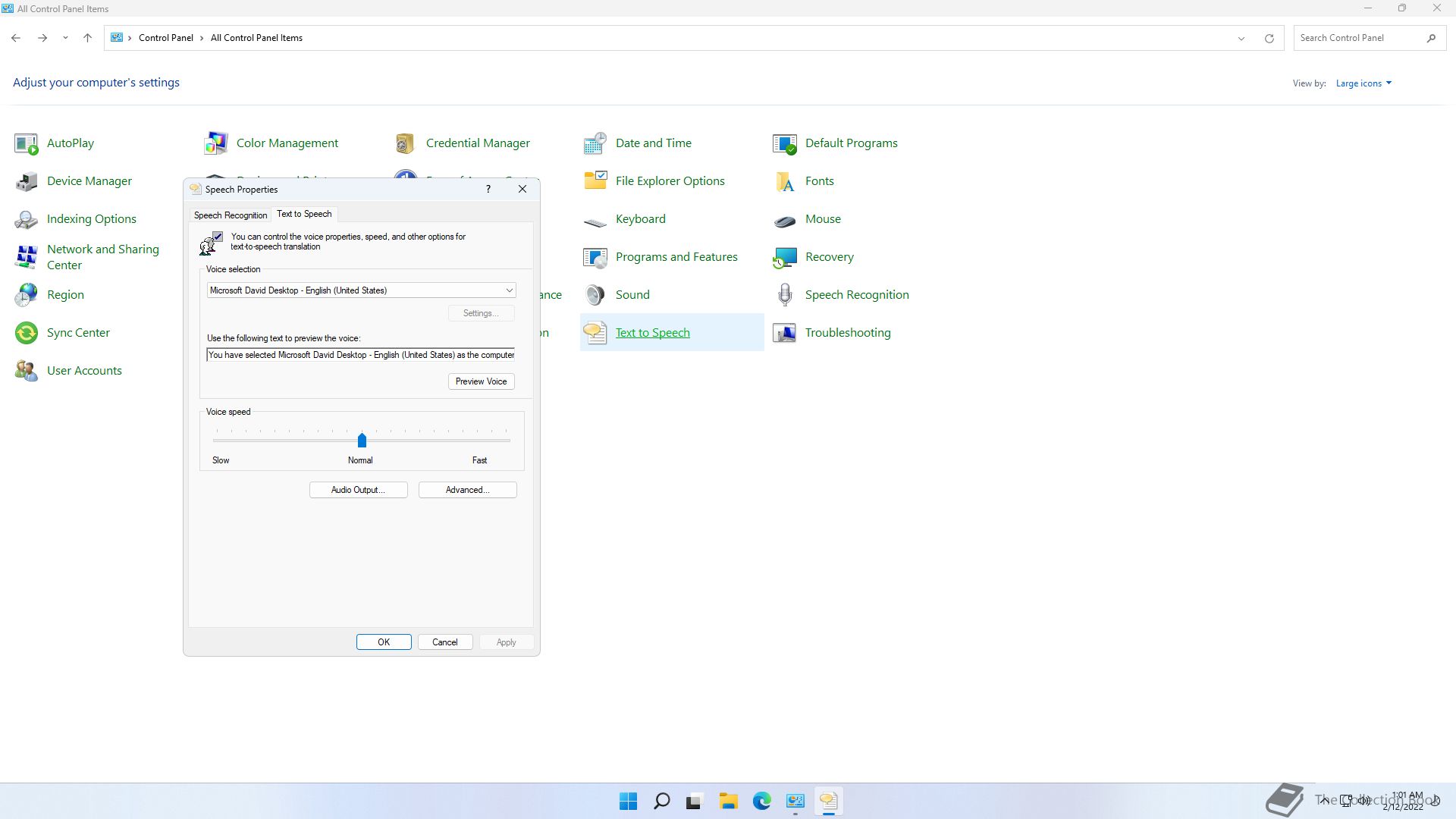Open Programs and Features icon
This screenshot has width=1456, height=819.
tap(595, 257)
